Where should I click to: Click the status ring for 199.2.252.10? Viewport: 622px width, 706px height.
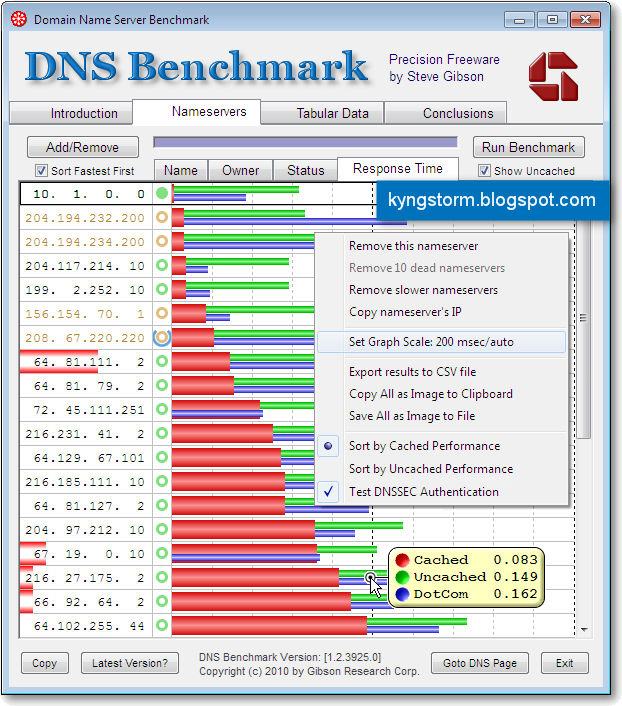click(162, 289)
